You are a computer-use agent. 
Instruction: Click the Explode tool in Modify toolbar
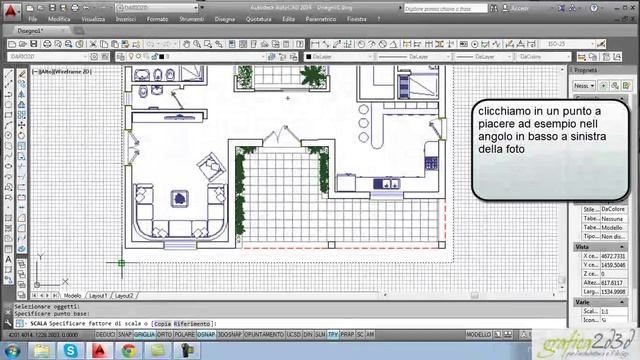(22, 249)
